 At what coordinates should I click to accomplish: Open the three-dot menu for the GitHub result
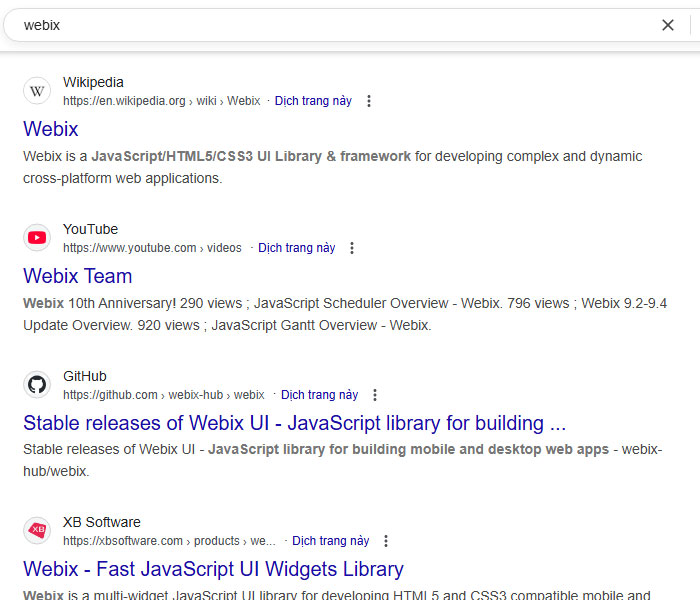(x=375, y=395)
